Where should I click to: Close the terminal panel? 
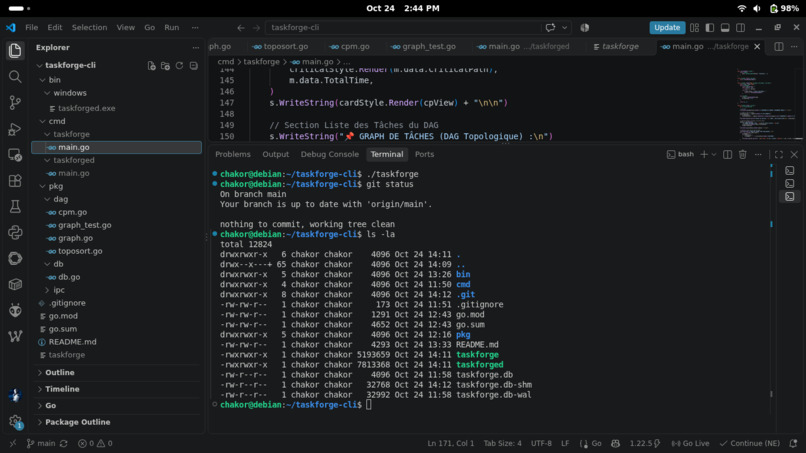pos(794,154)
